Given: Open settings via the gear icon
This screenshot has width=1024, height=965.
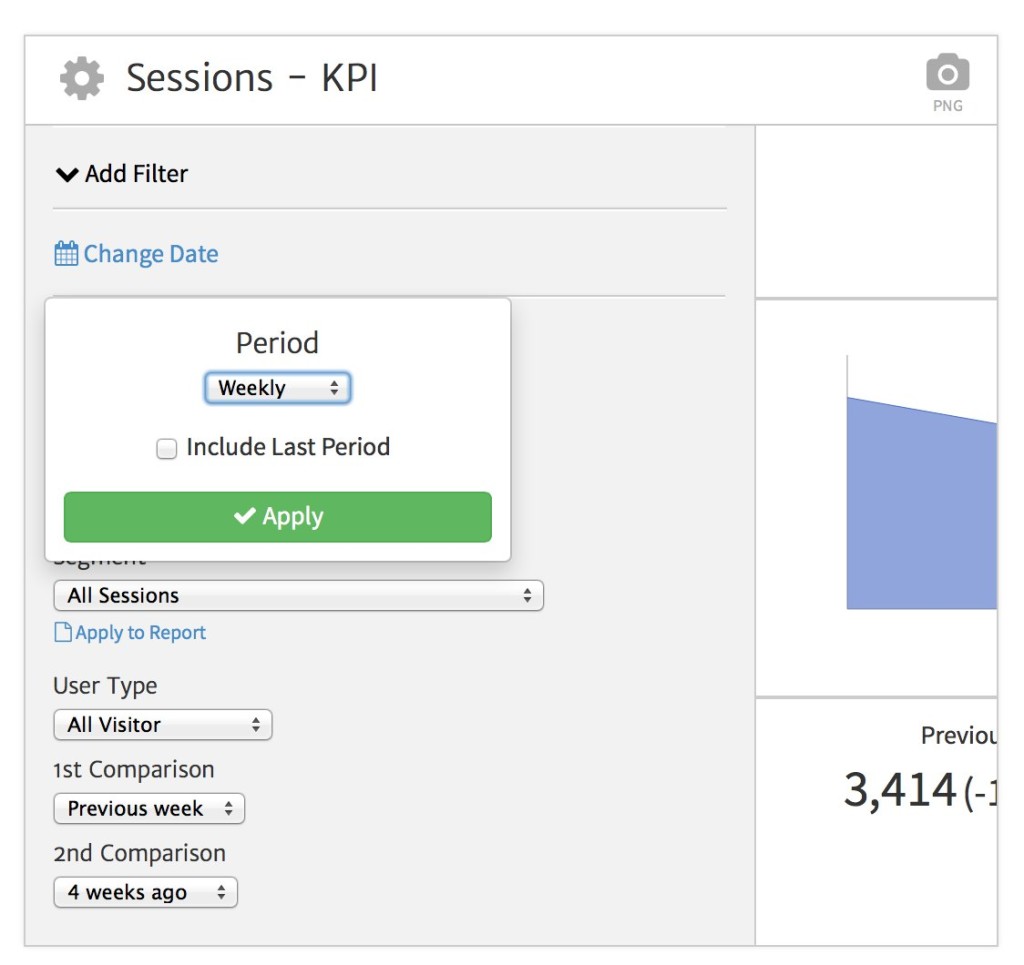Looking at the screenshot, I should [x=81, y=78].
